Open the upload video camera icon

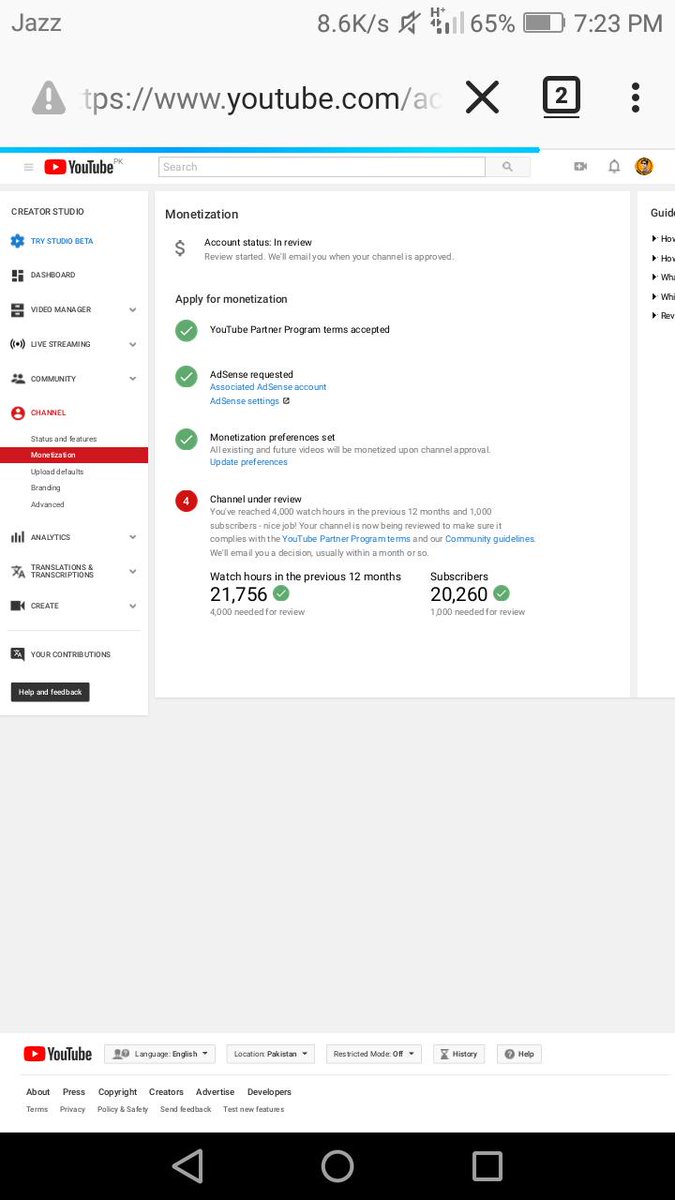click(580, 167)
